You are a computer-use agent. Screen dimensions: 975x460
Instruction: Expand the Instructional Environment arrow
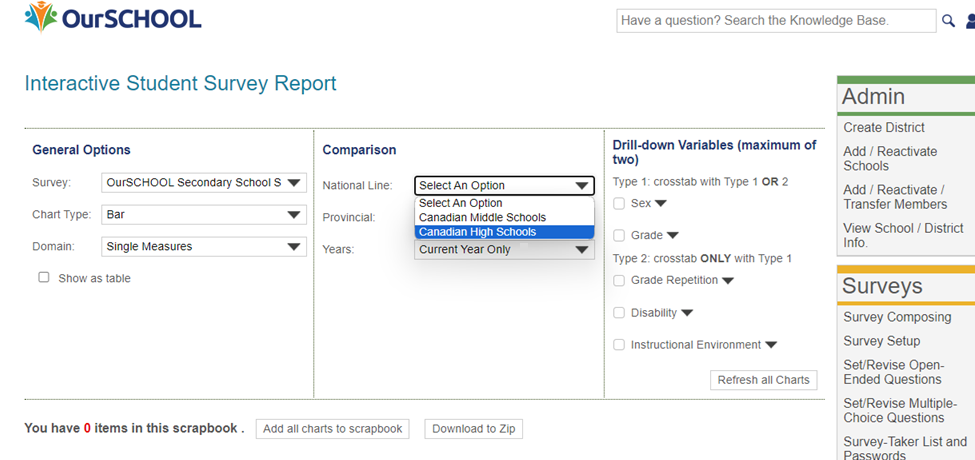[x=771, y=344]
